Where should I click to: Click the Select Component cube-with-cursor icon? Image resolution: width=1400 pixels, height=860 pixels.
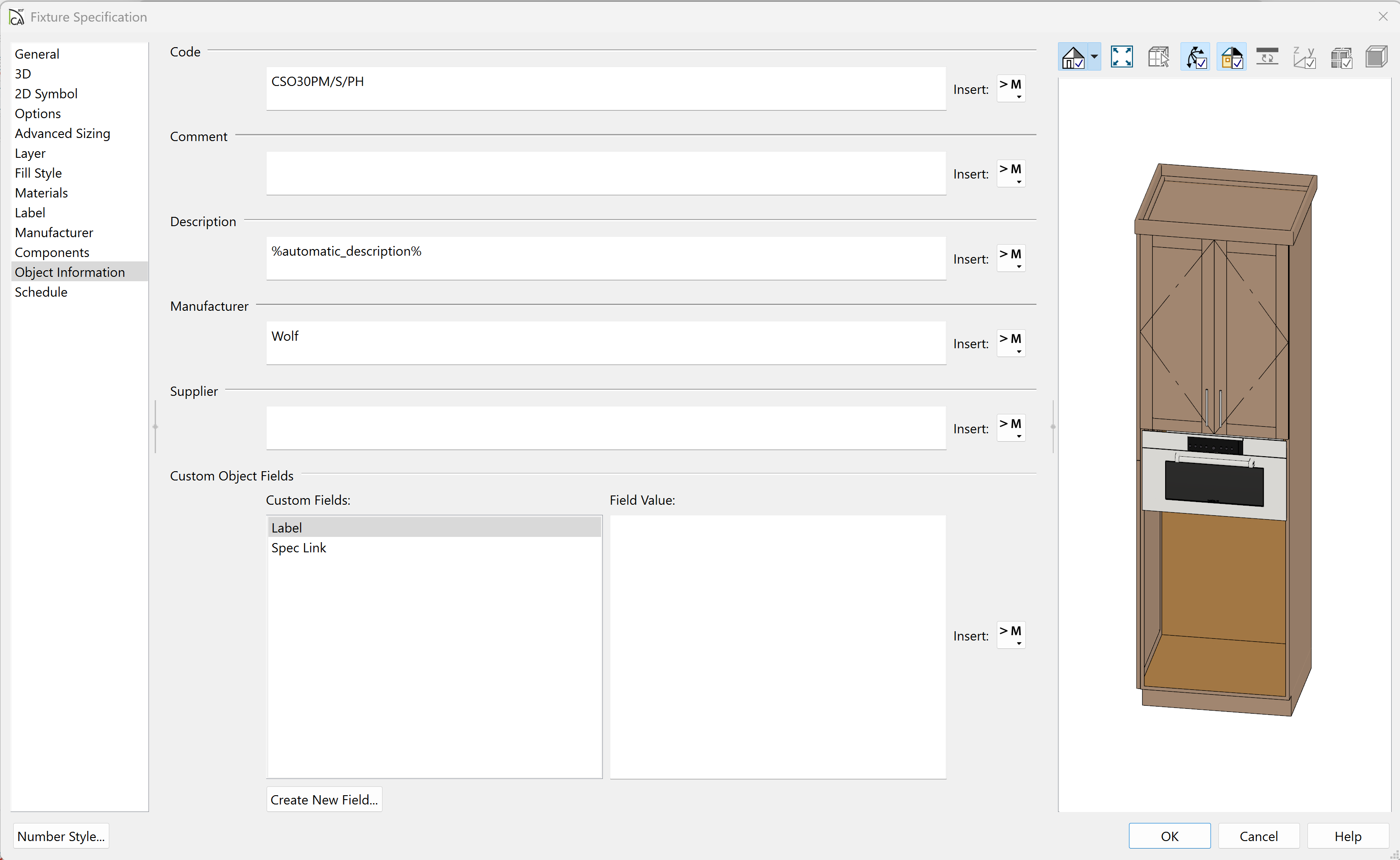point(1158,57)
